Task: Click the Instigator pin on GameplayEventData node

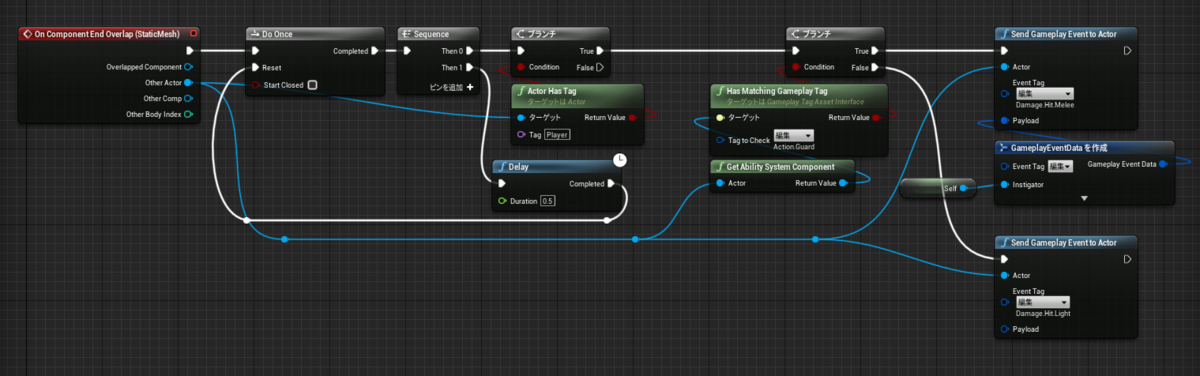Action: (x=1004, y=184)
